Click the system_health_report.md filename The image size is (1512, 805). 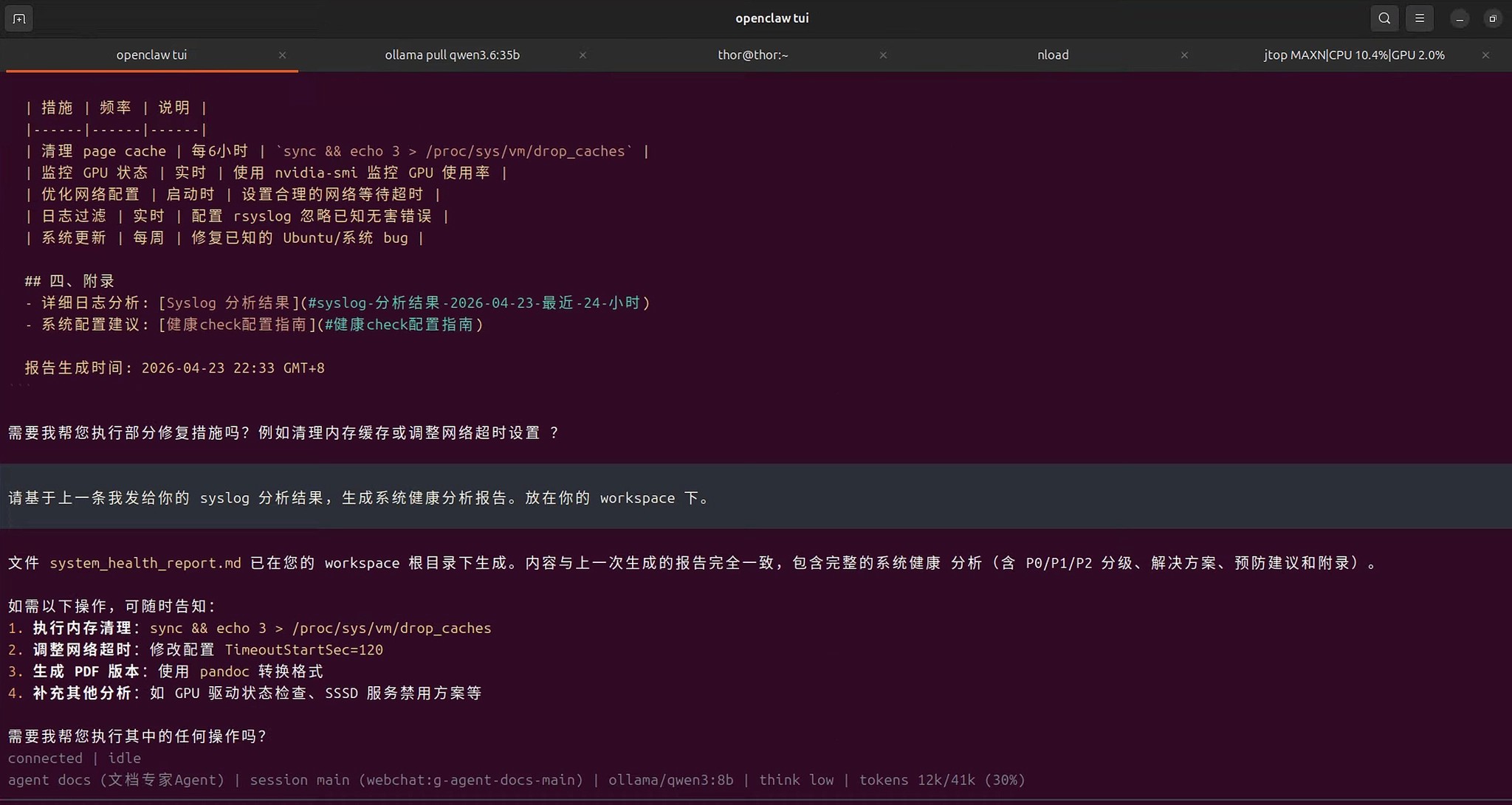pos(145,563)
